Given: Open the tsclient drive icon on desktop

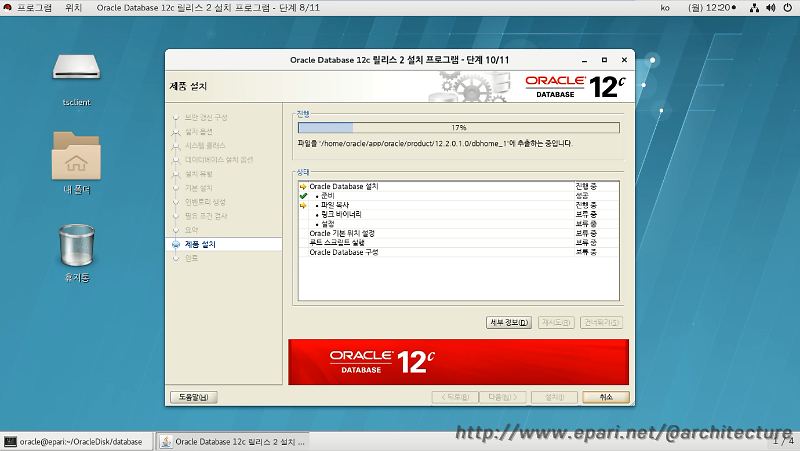Looking at the screenshot, I should point(77,67).
